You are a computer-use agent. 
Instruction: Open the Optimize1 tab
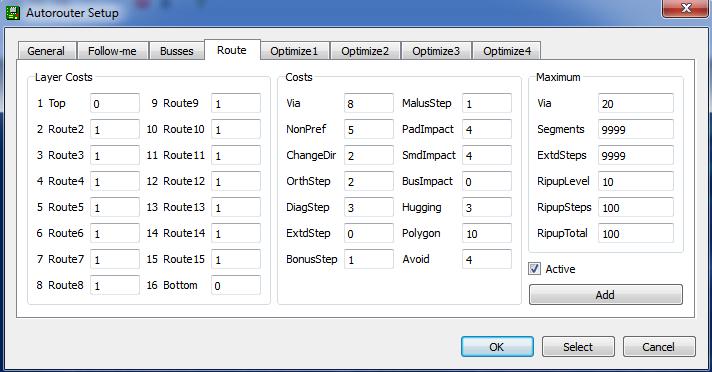294,51
